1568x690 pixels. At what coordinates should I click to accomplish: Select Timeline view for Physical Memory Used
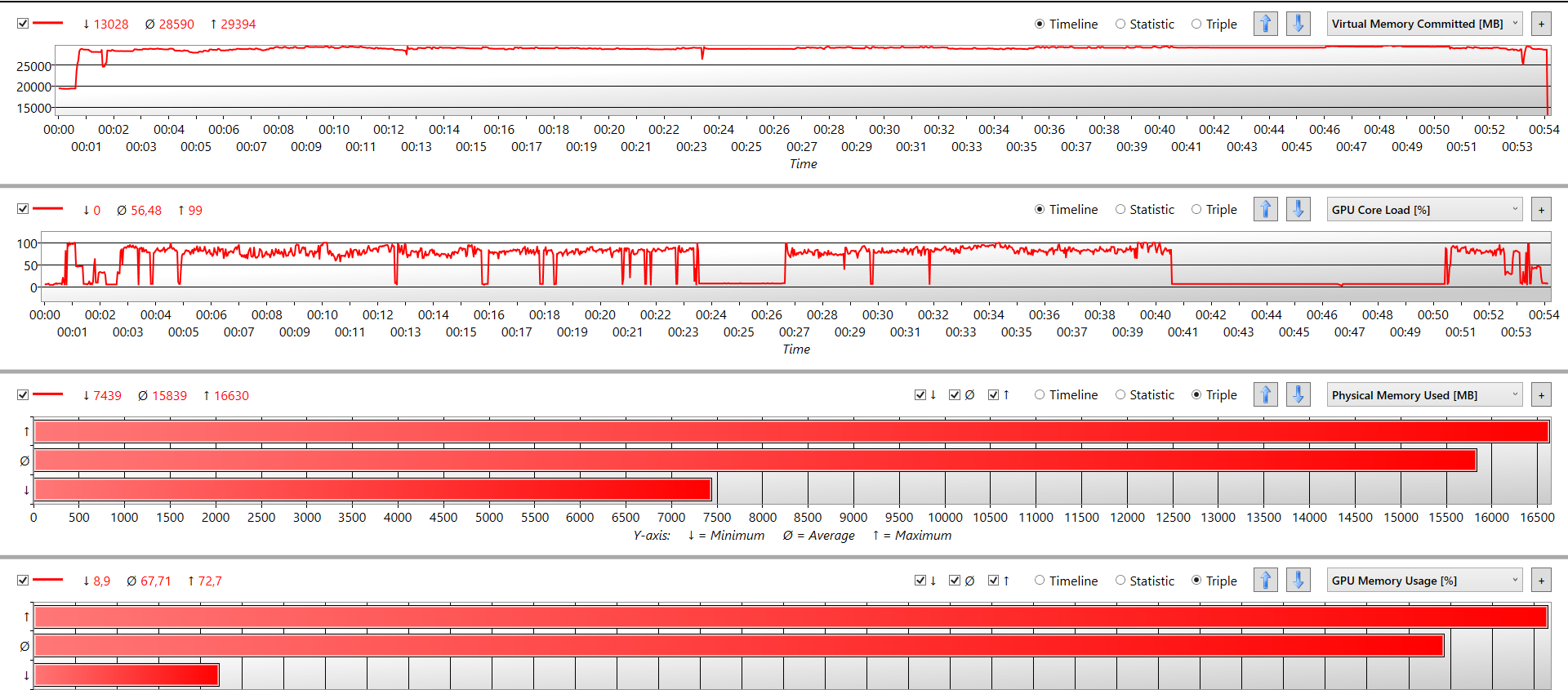point(1067,394)
